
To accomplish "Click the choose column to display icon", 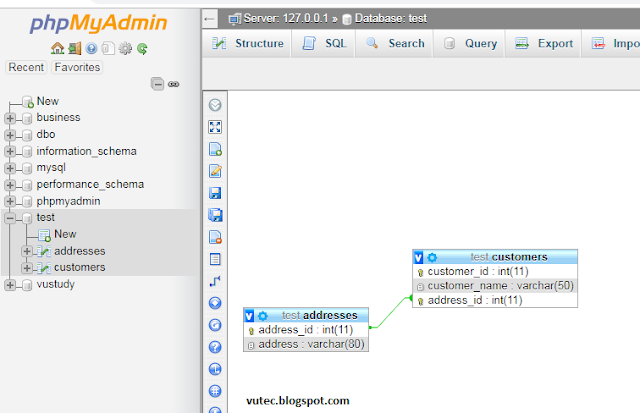I will tap(215, 303).
